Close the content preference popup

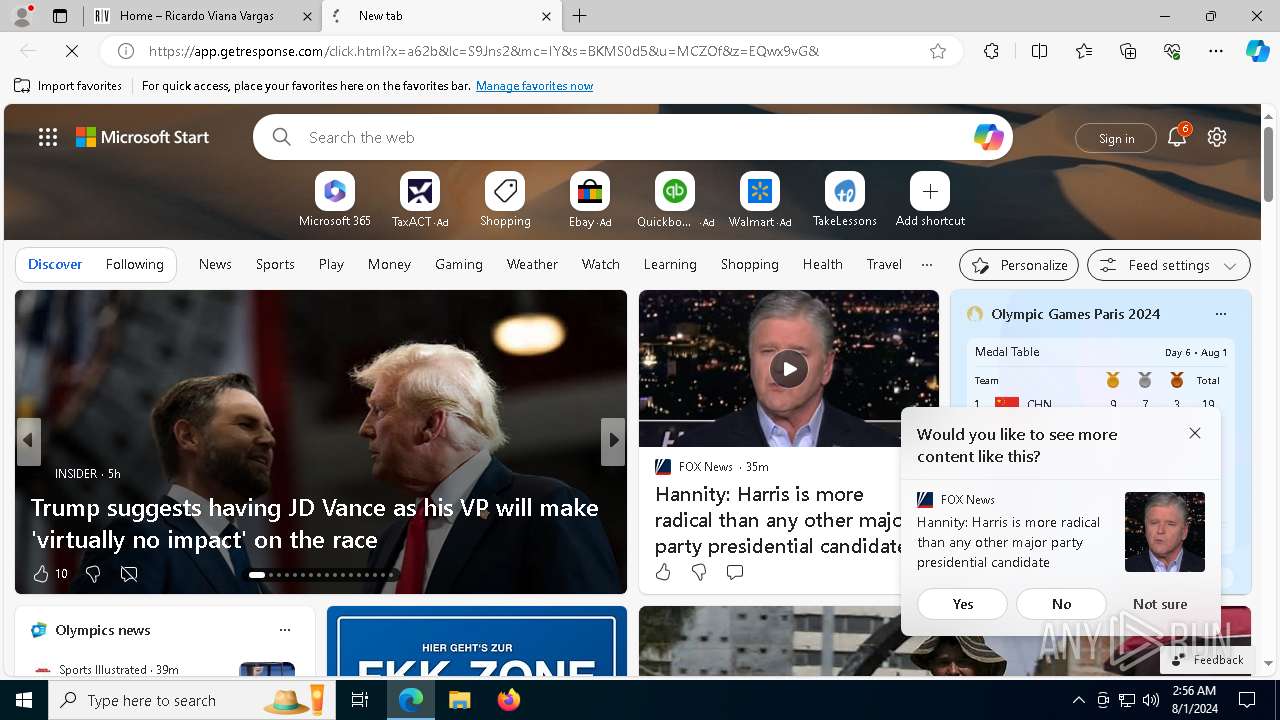[1195, 433]
